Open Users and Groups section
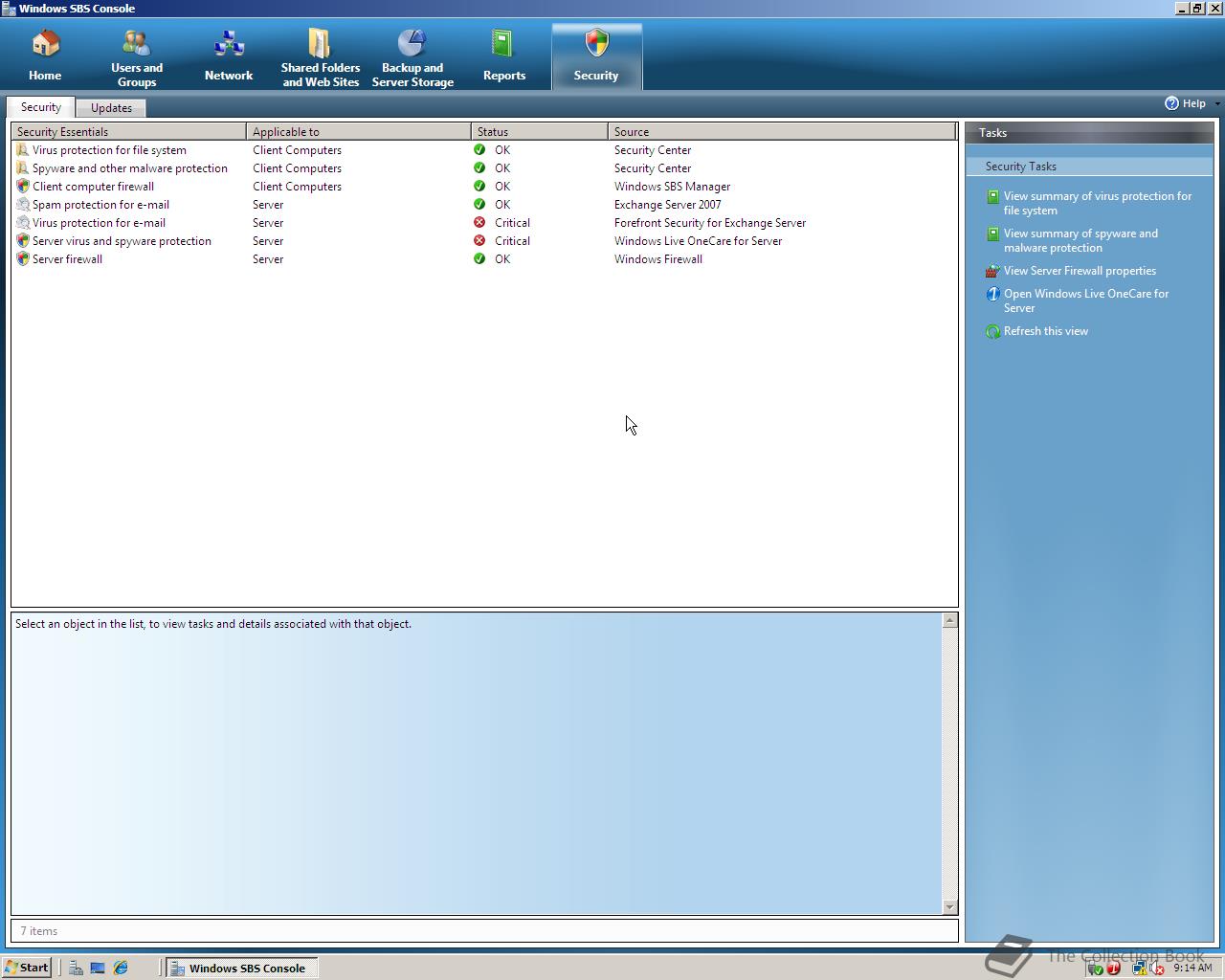This screenshot has width=1225, height=980. click(137, 56)
